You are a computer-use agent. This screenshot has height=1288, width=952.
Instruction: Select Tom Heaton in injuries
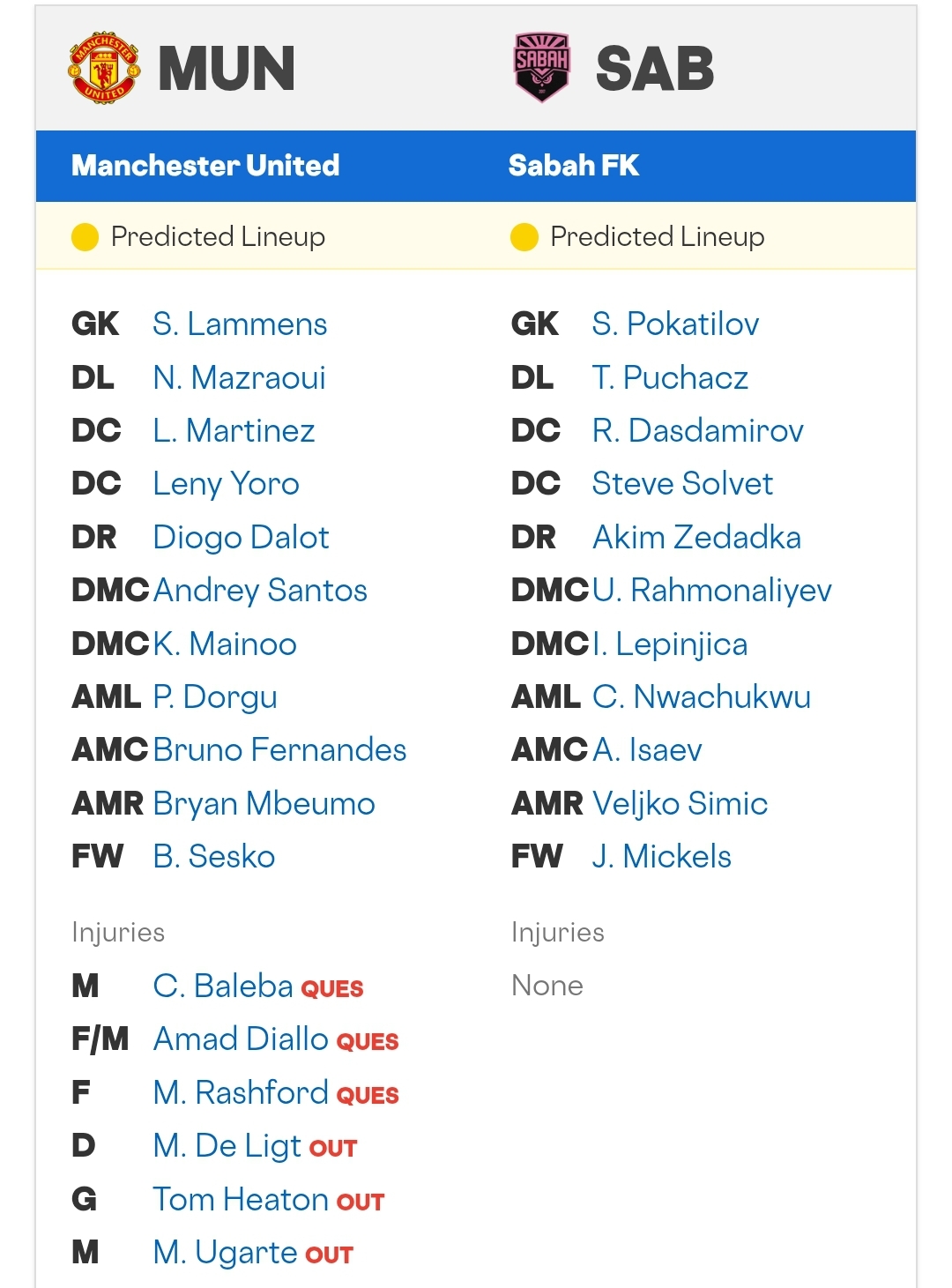click(x=241, y=1199)
